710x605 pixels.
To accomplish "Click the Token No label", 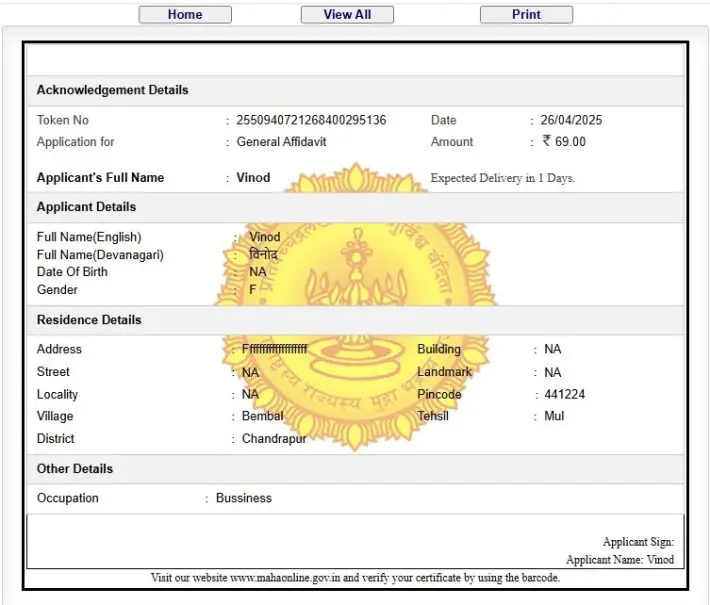I will (x=62, y=120).
